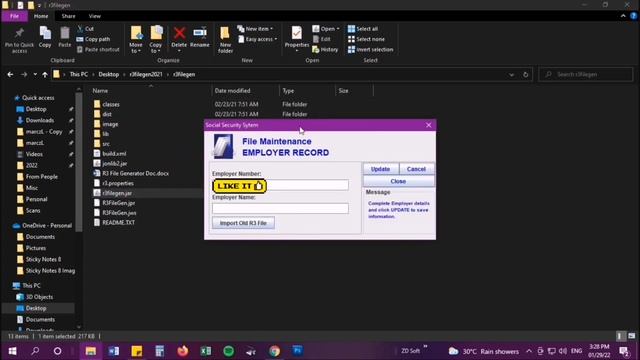Switch to the Share ribbon tab
The height and width of the screenshot is (360, 640).
click(68, 16)
